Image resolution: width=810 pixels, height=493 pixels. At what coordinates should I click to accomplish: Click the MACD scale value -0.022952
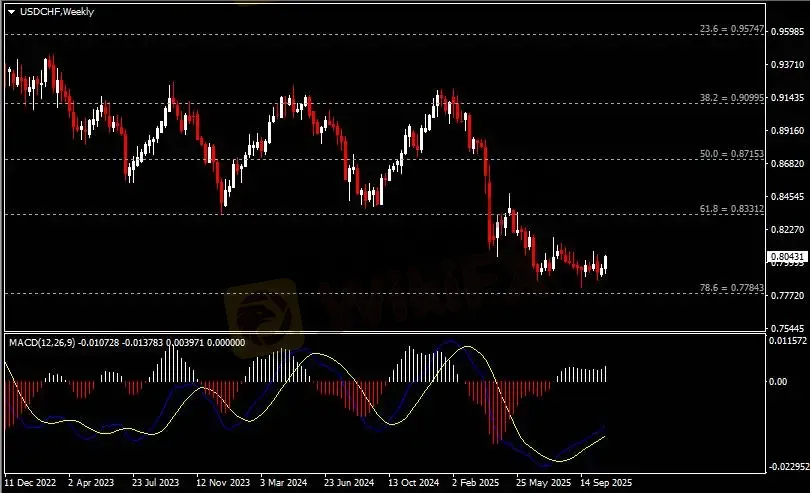tap(789, 467)
